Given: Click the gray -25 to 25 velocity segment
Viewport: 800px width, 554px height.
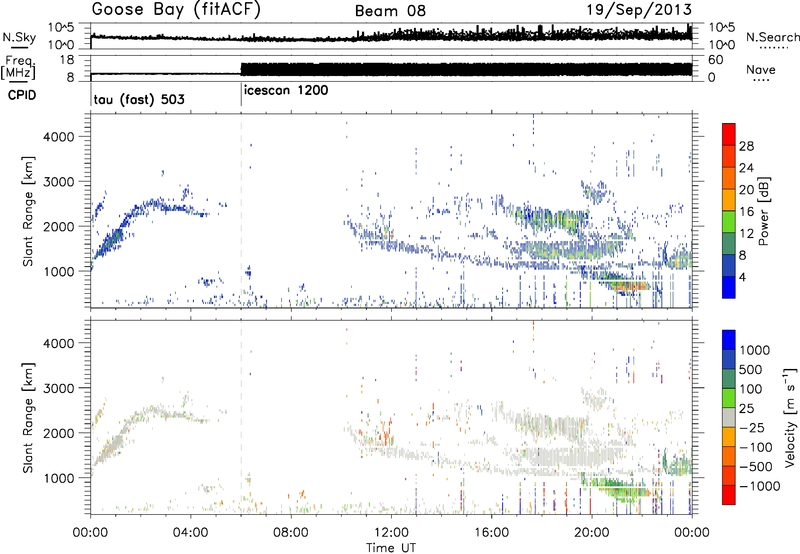Looking at the screenshot, I should [729, 417].
